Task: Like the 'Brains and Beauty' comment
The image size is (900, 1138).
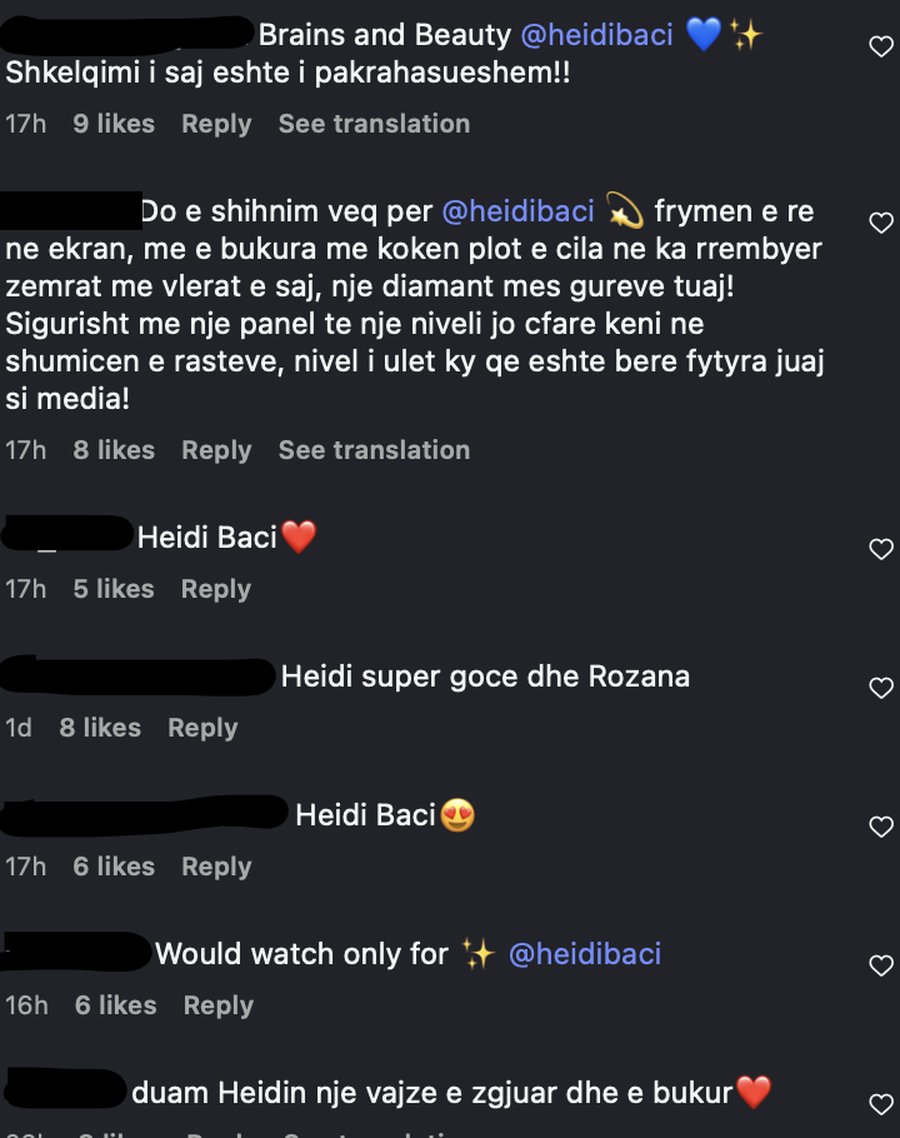Action: pyautogui.click(x=881, y=46)
